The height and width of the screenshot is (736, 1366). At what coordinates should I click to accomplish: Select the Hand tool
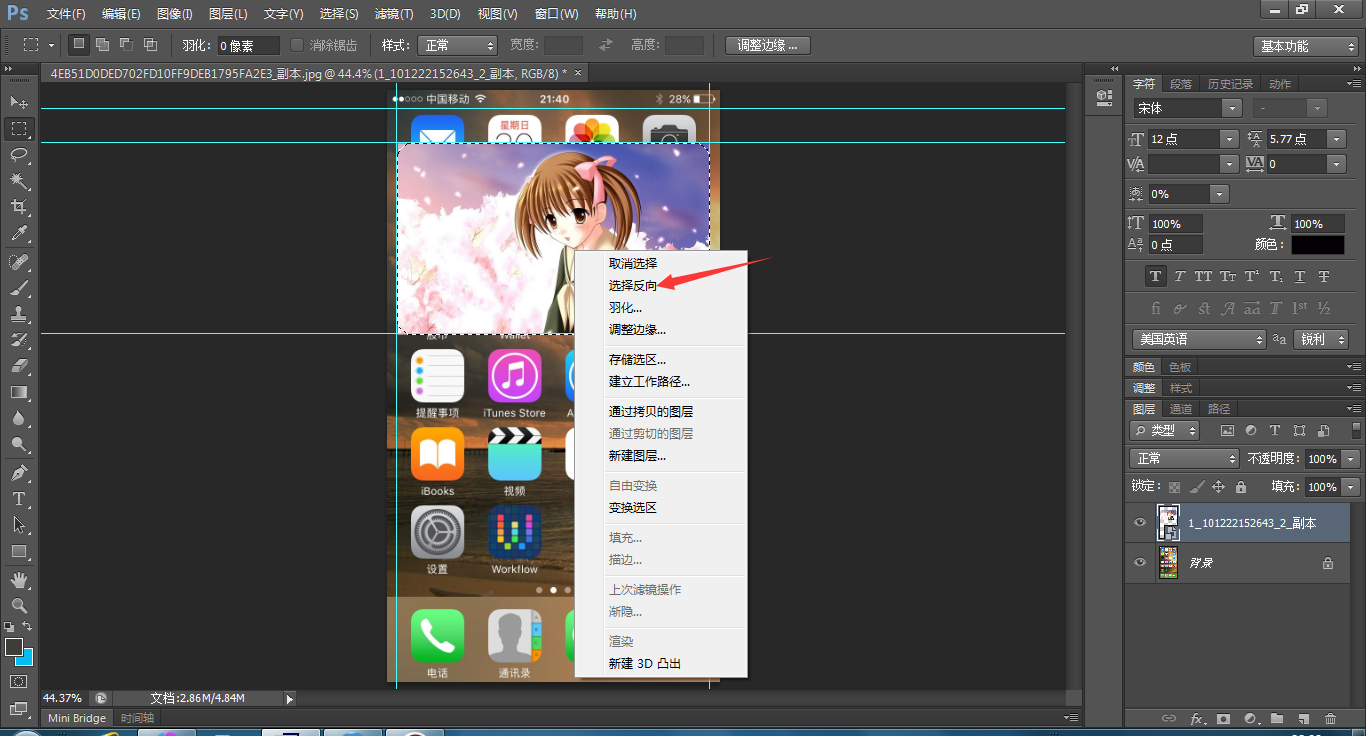tap(19, 580)
